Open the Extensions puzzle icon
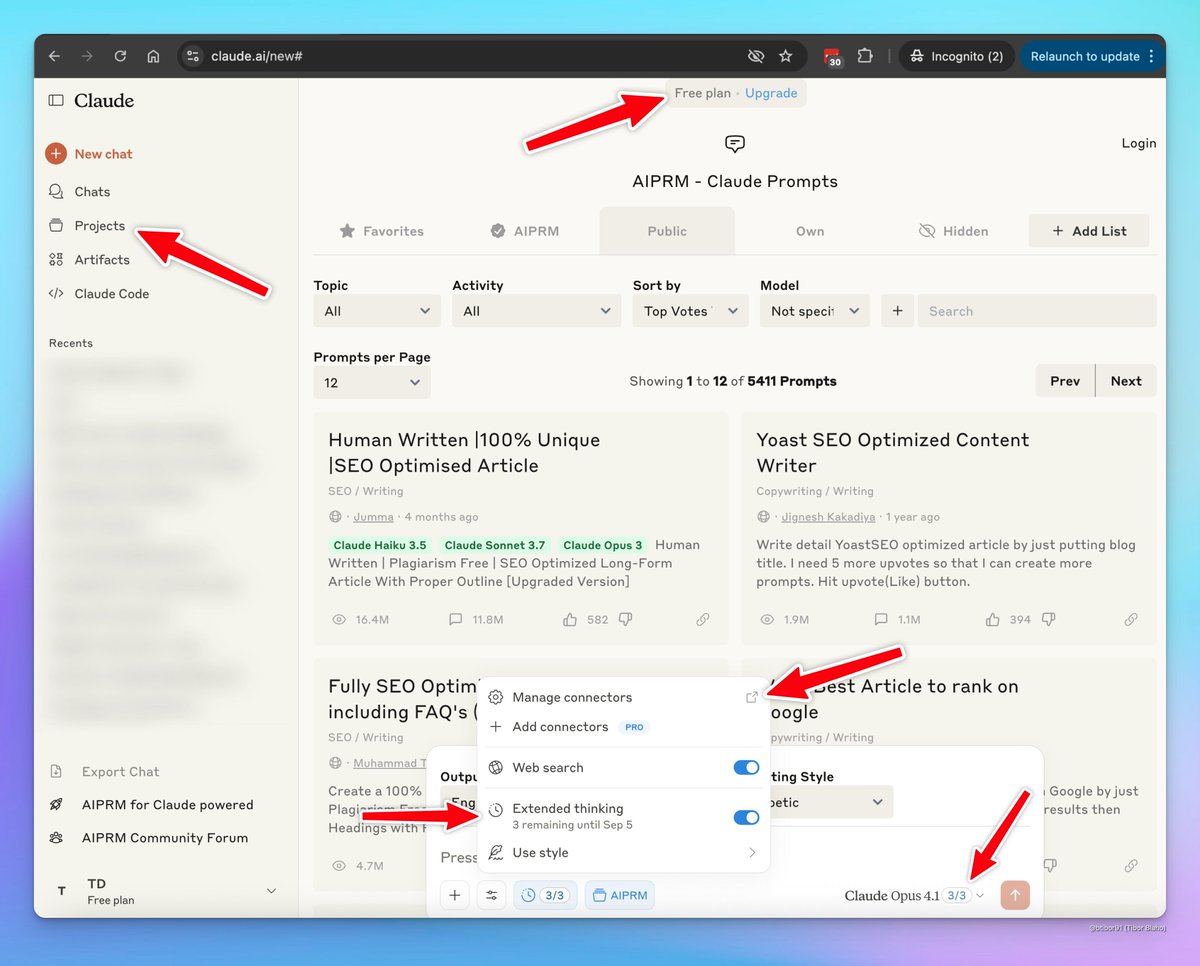 click(865, 56)
